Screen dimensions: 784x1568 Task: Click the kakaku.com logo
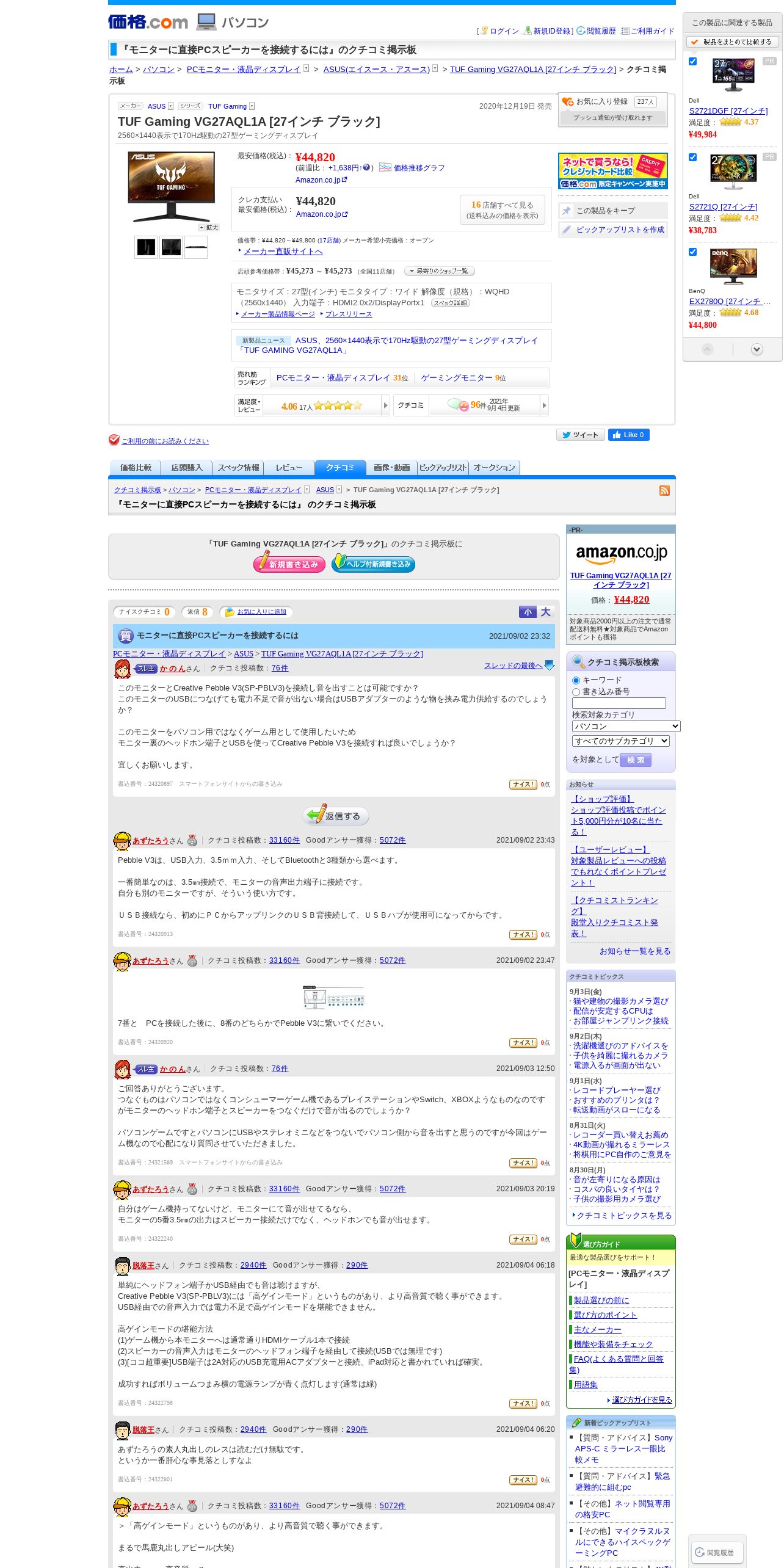(x=148, y=22)
